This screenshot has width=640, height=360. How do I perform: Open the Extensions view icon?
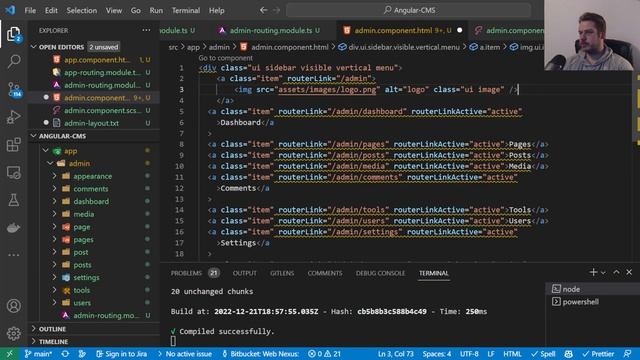tap(13, 144)
